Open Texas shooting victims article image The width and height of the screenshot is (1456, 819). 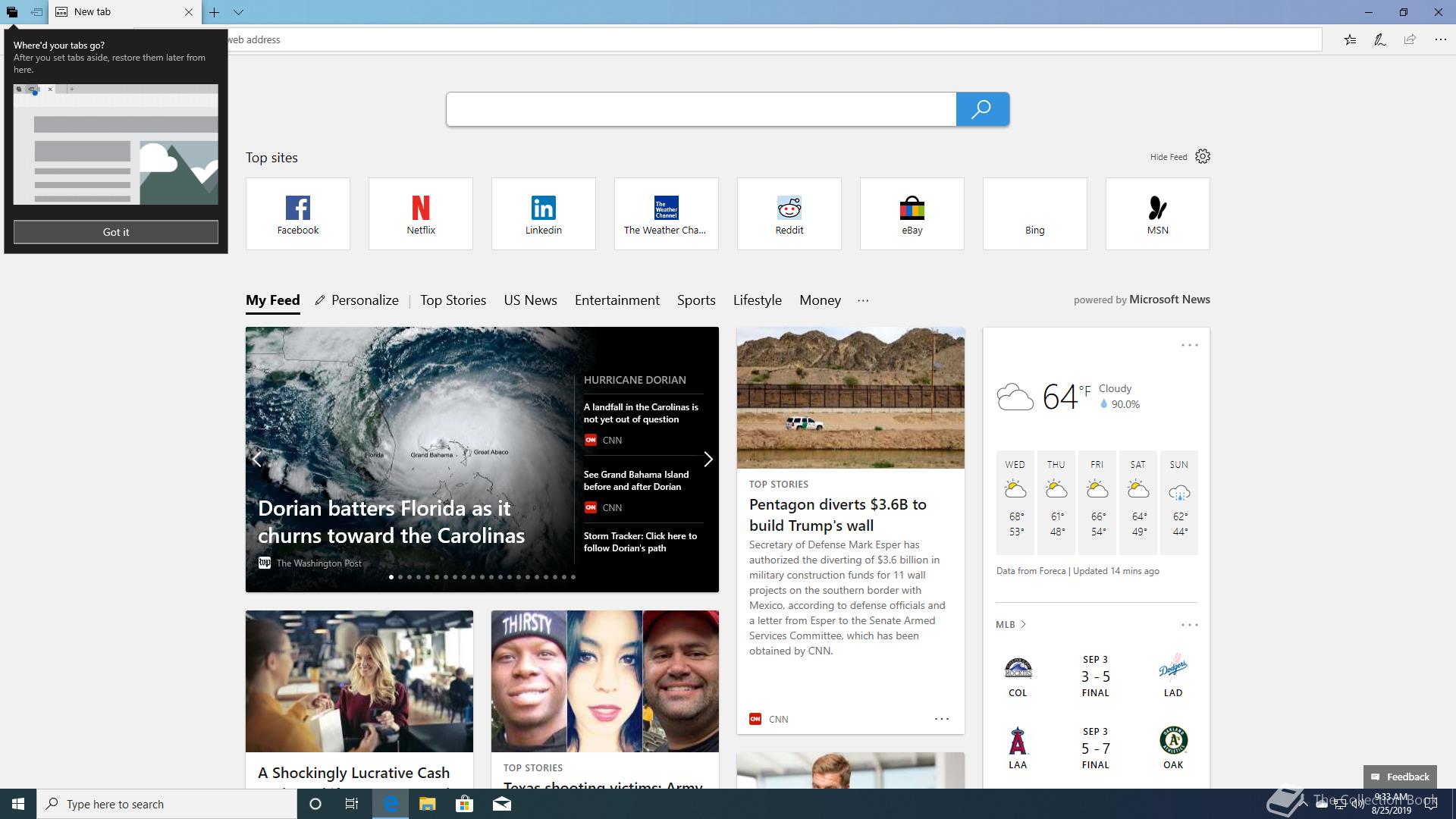[x=605, y=682]
